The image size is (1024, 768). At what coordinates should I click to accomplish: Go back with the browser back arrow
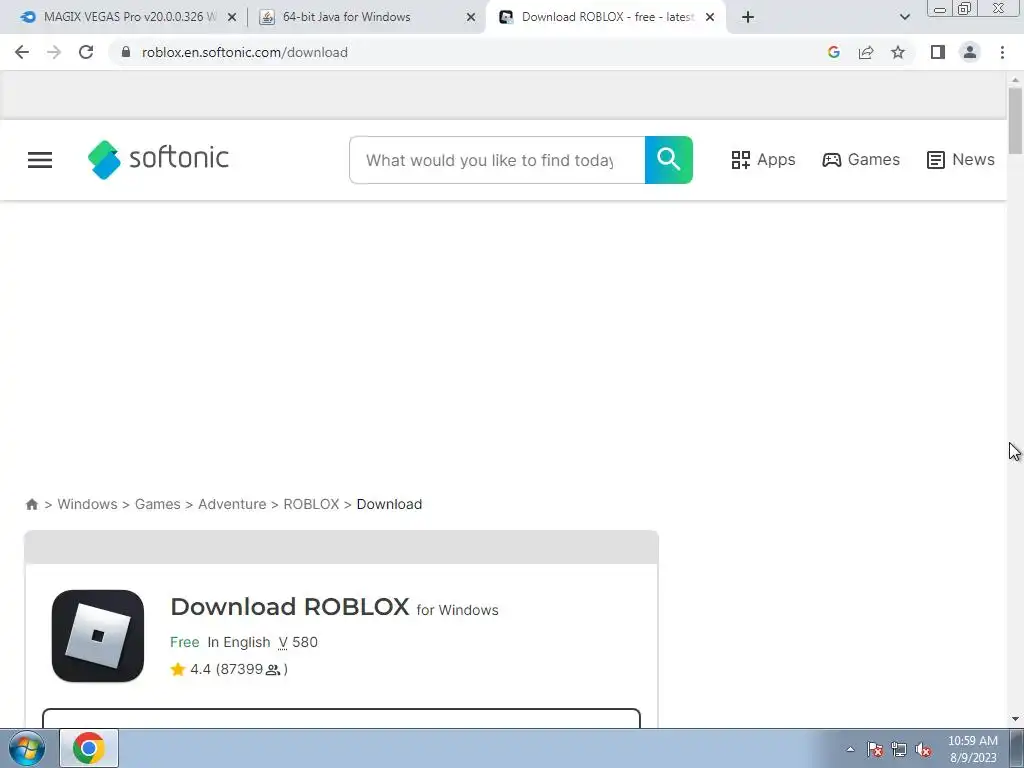click(x=22, y=52)
